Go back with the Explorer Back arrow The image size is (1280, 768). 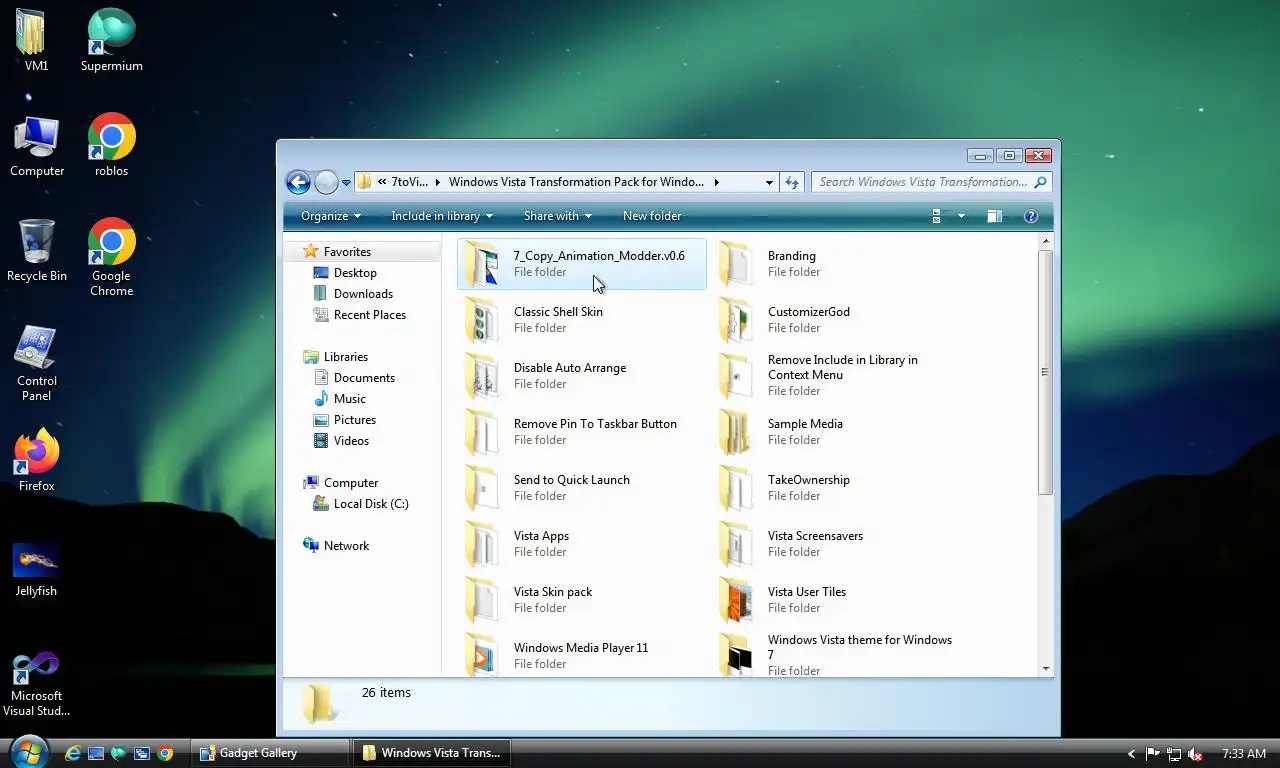point(298,182)
